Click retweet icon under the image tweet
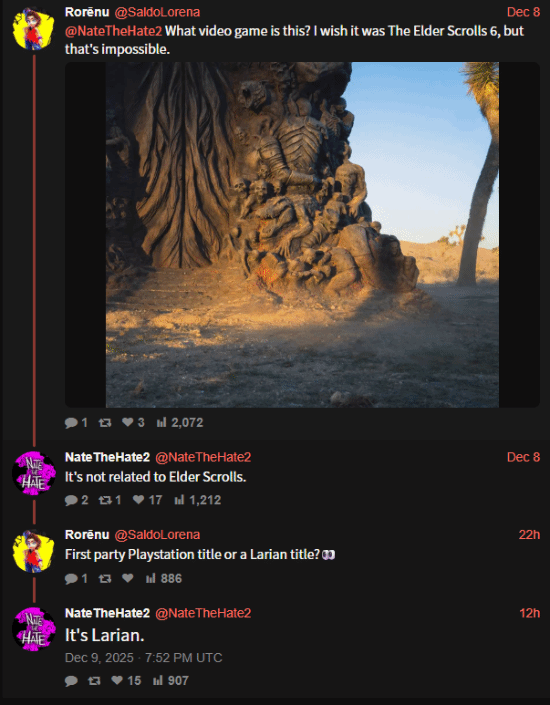 105,423
